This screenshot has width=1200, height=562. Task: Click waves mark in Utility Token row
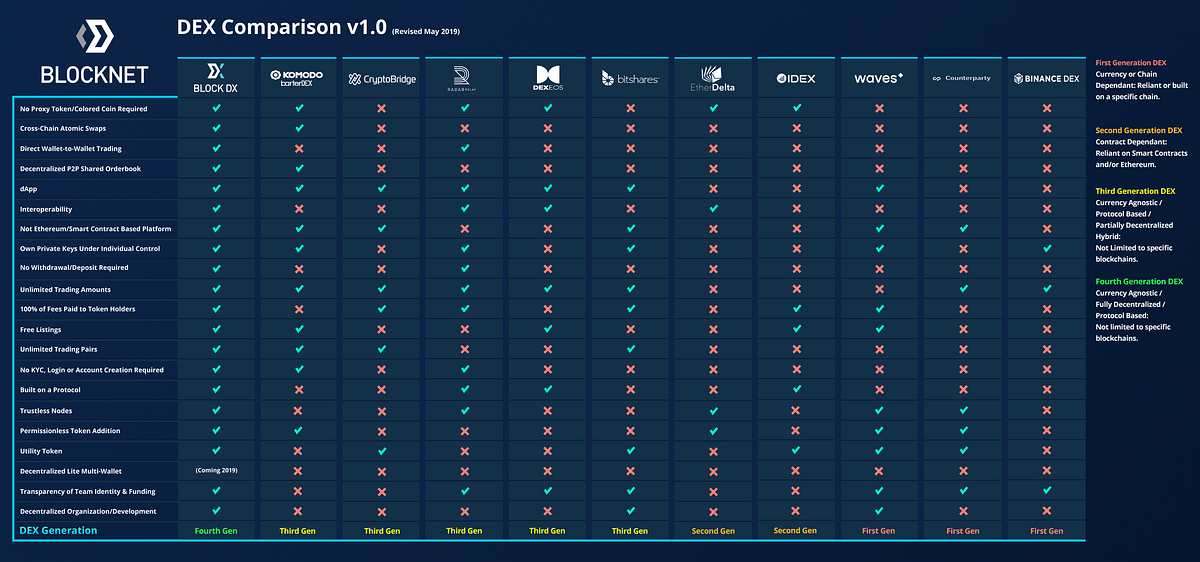(x=879, y=451)
